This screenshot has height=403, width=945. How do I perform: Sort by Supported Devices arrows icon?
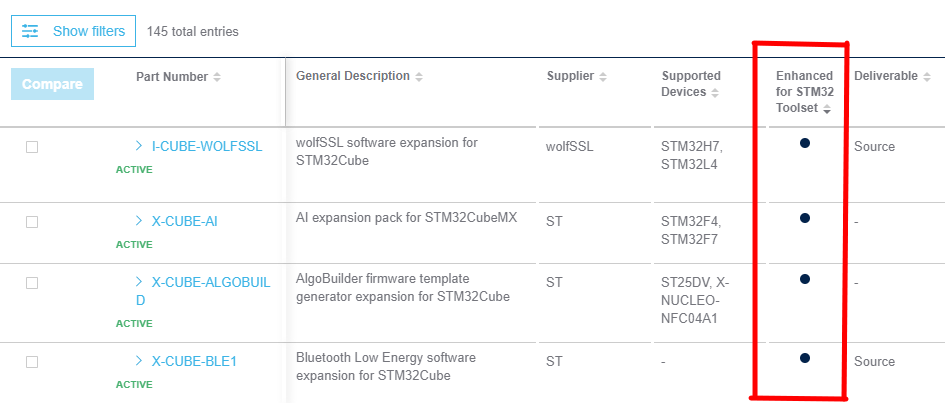715,93
